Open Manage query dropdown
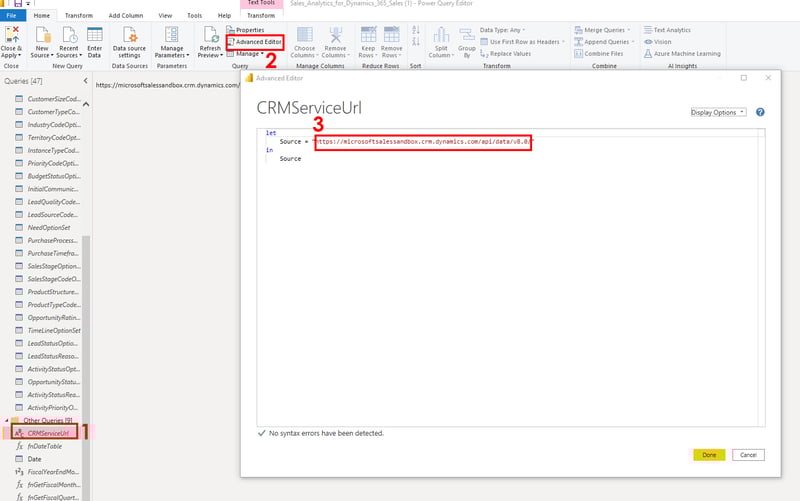800x501 pixels. (x=245, y=54)
